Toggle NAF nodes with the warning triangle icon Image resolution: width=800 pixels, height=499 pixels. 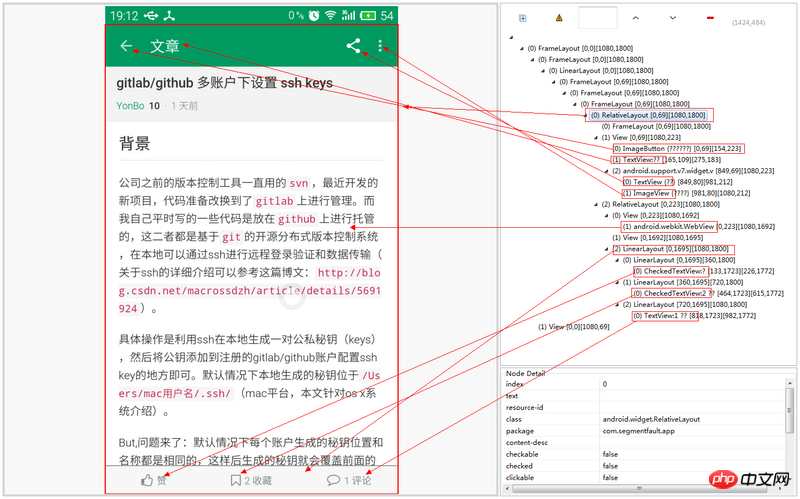559,18
